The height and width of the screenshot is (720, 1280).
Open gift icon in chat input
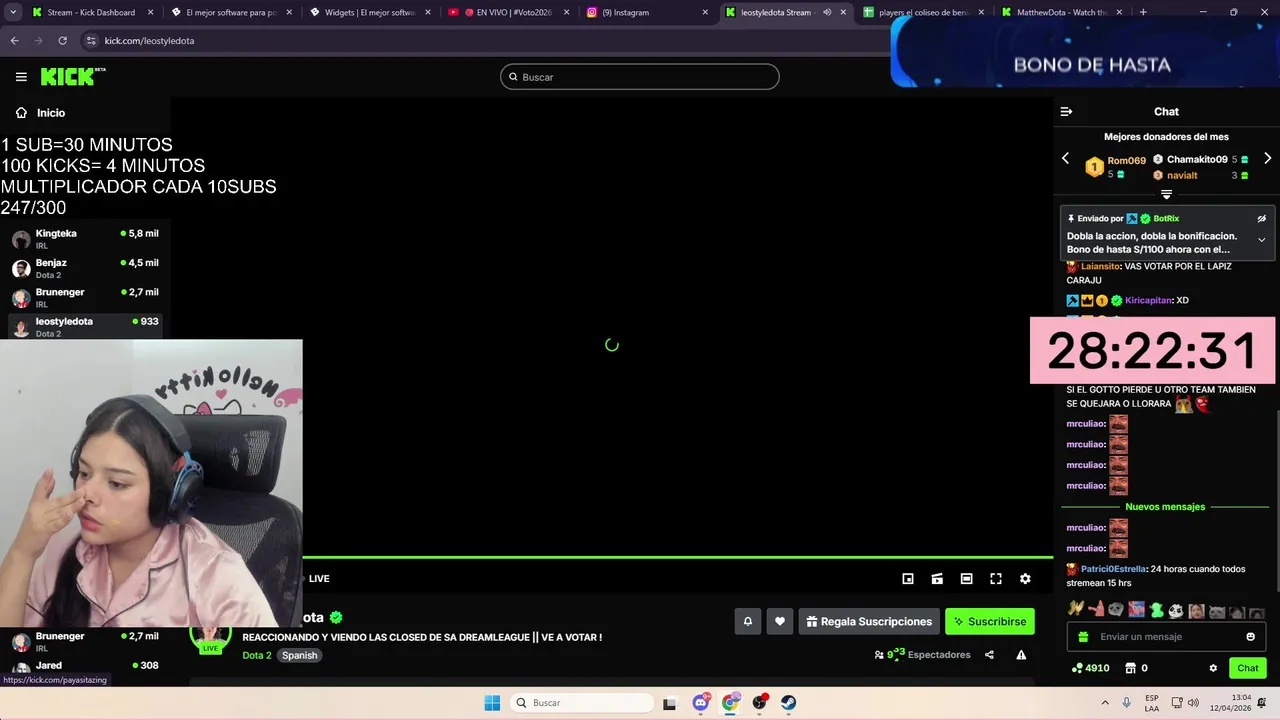(1083, 637)
